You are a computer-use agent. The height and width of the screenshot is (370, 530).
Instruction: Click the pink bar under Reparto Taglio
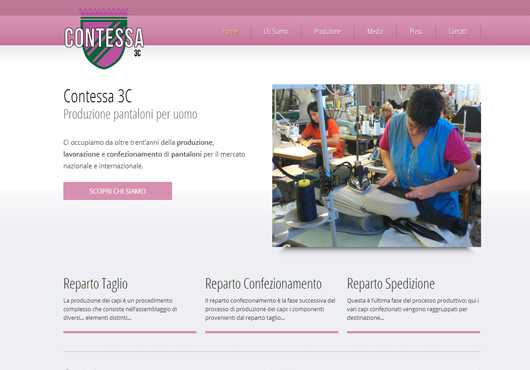coord(130,332)
